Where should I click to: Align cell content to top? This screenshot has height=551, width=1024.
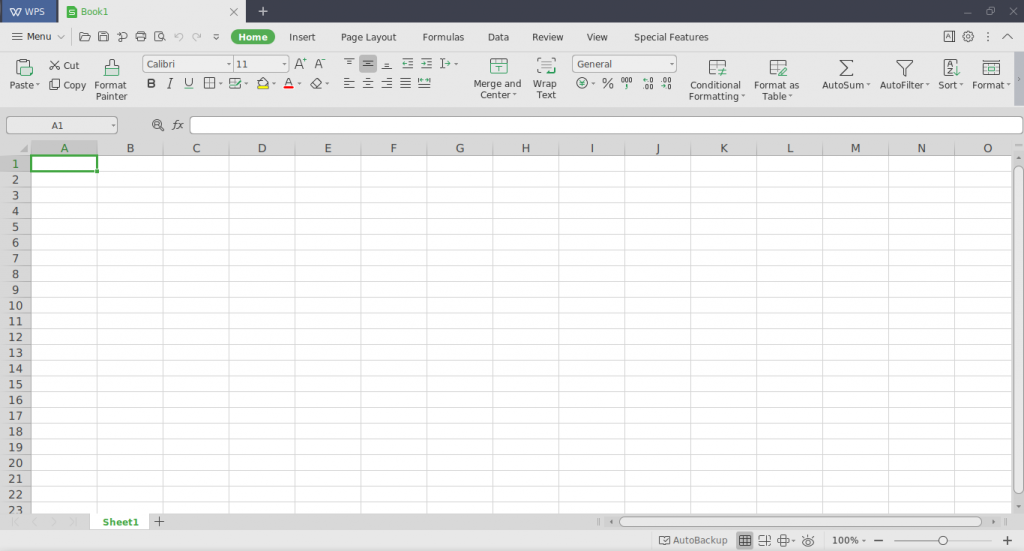(349, 63)
